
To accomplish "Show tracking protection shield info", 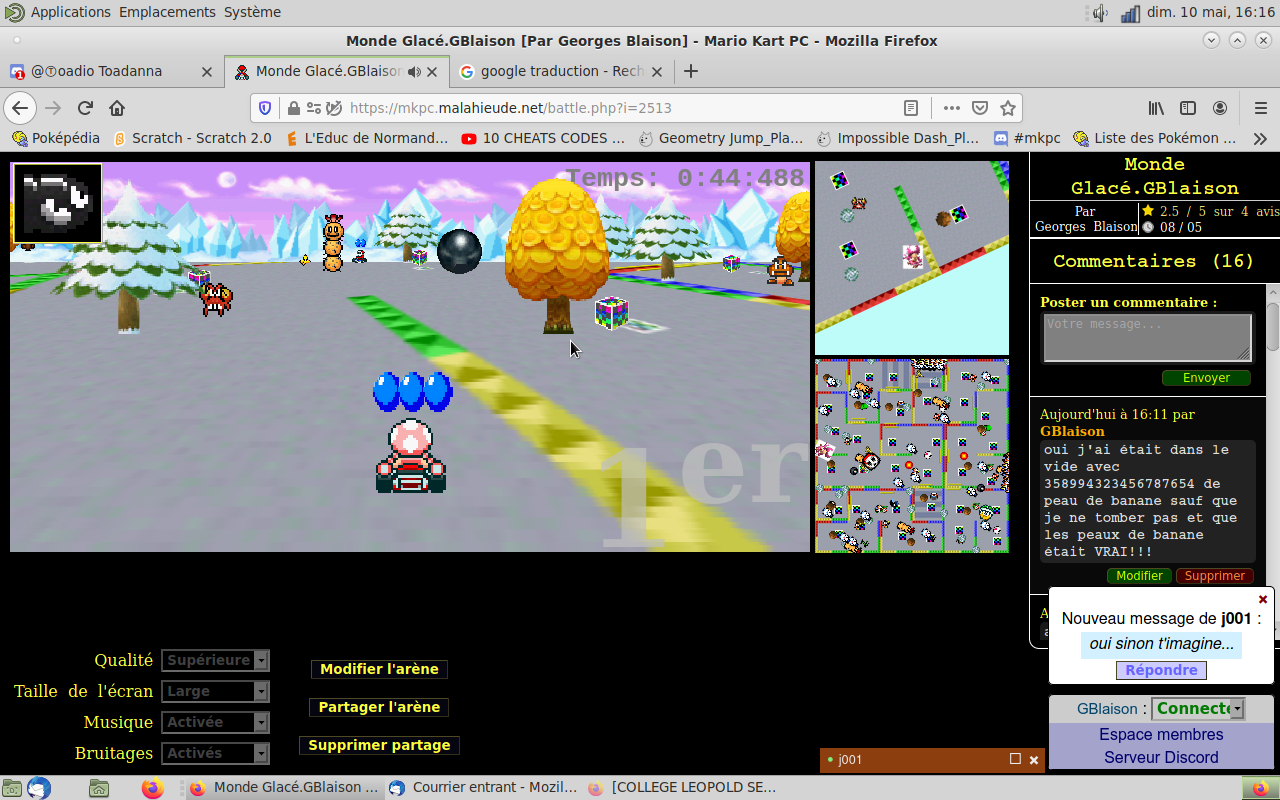I will [265, 108].
